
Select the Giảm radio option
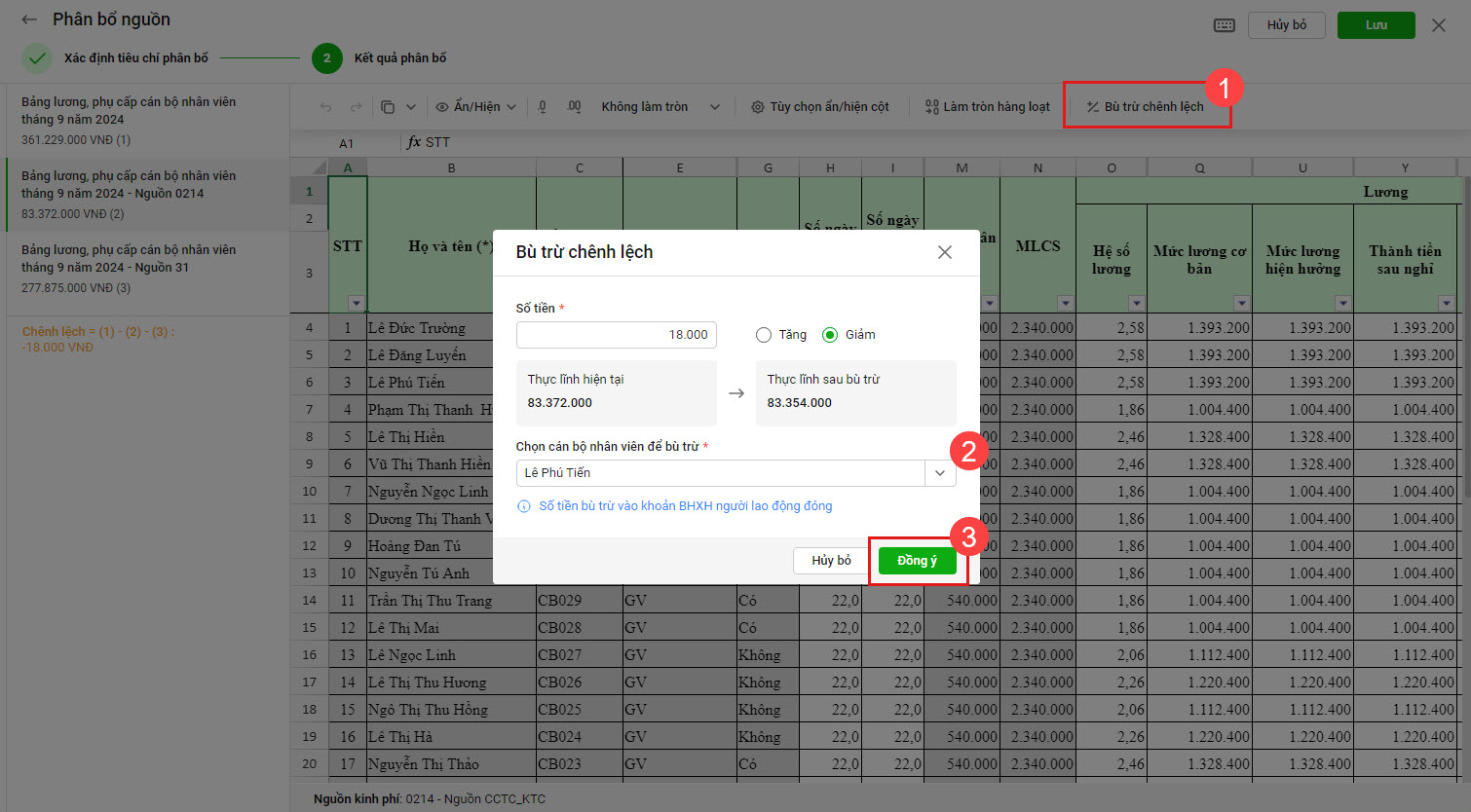click(x=830, y=335)
